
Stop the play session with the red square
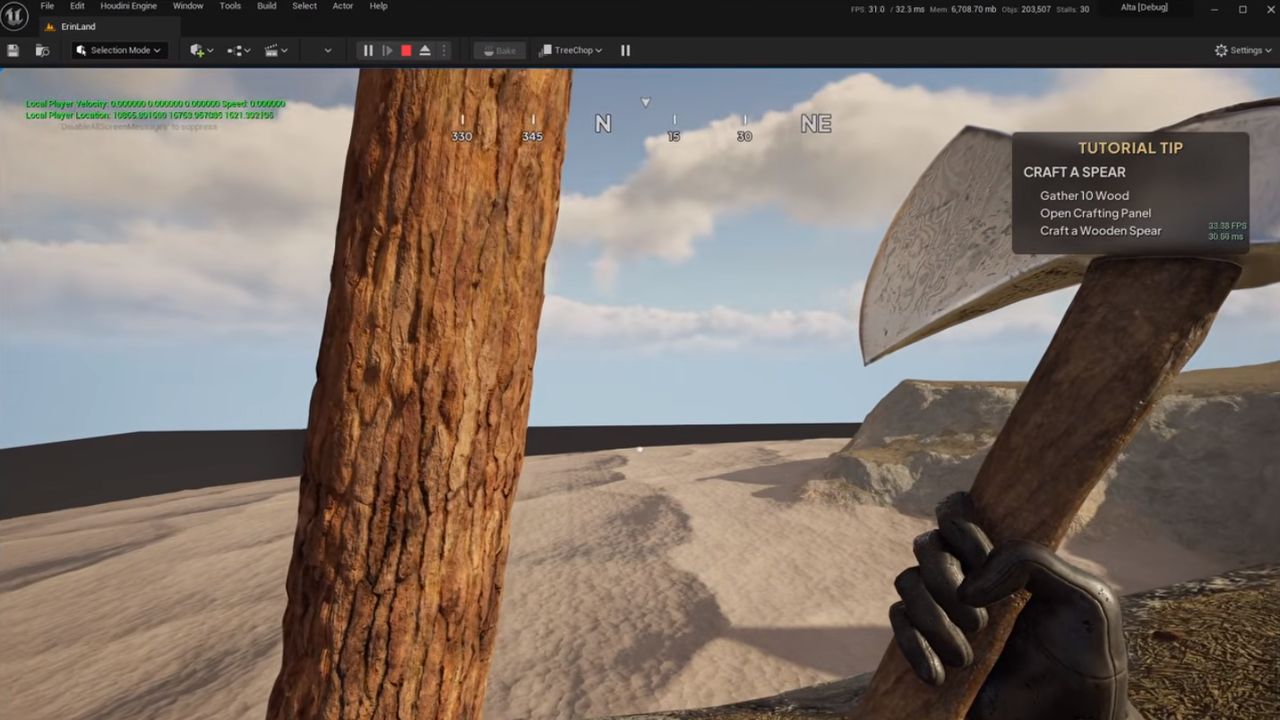[406, 50]
